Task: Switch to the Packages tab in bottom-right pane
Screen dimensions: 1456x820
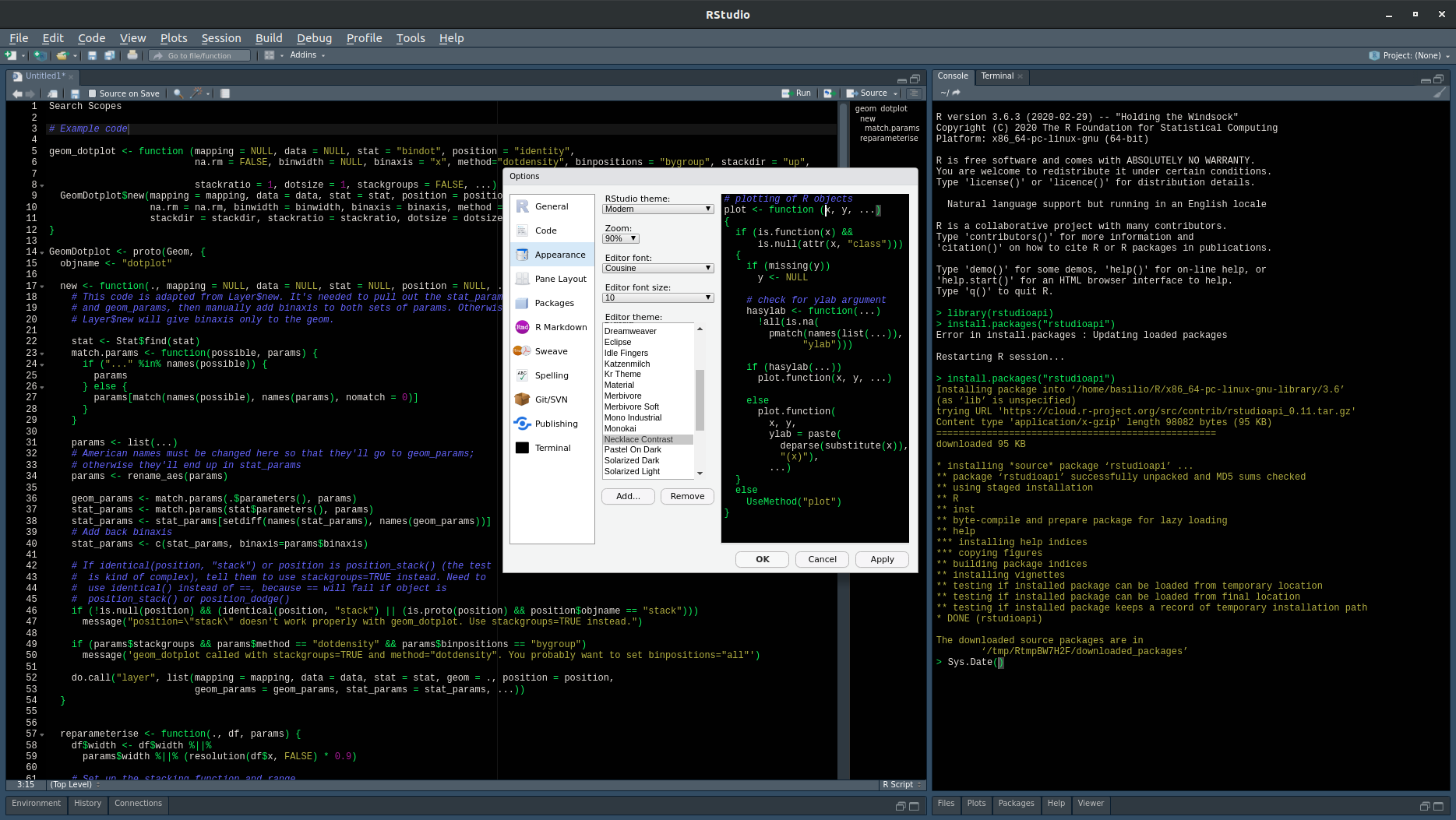Action: [x=1016, y=804]
